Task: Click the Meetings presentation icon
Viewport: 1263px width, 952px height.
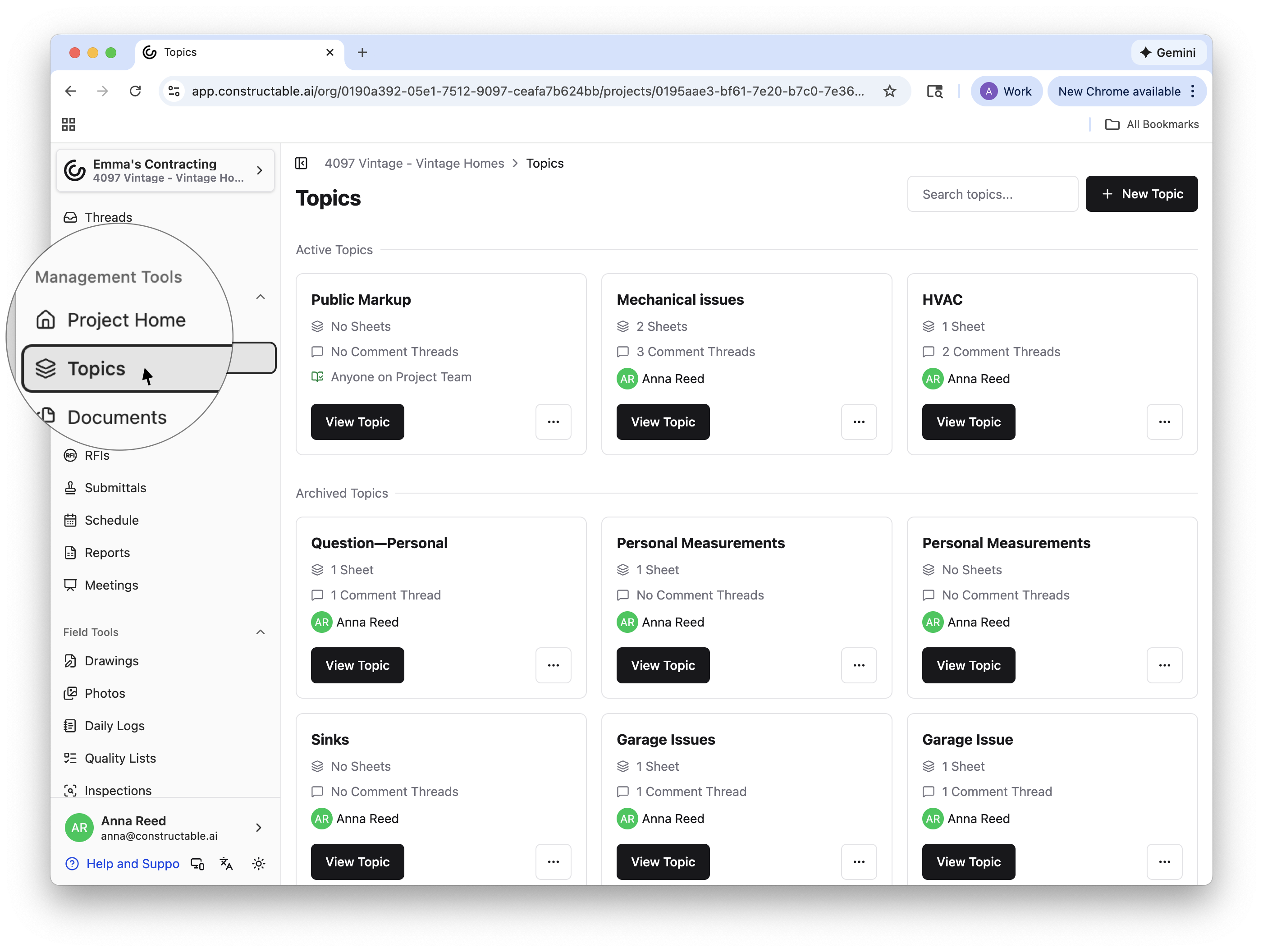Action: pos(70,586)
